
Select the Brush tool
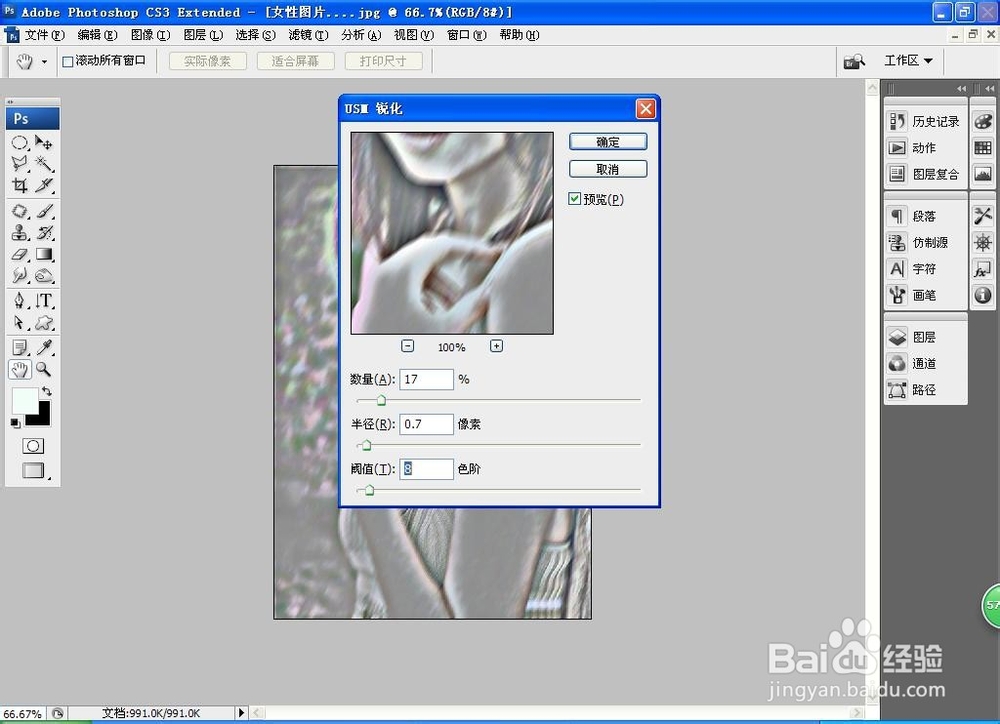pos(43,211)
